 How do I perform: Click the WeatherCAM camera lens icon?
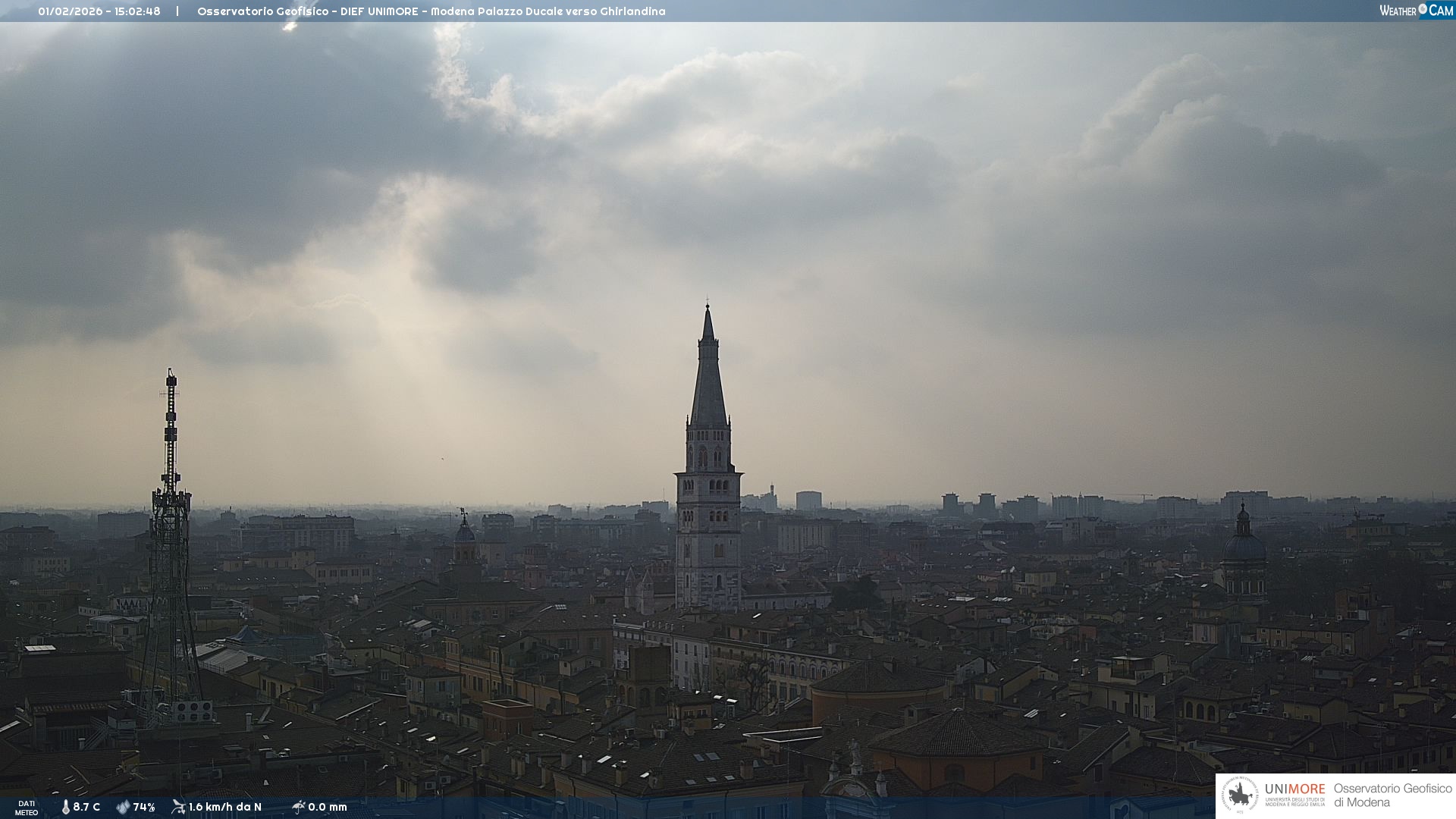coord(1423,10)
